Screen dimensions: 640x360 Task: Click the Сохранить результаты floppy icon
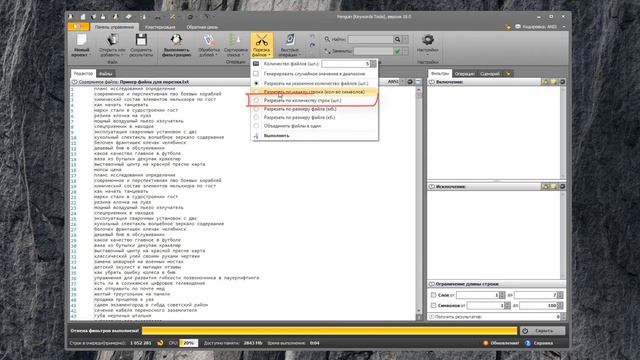point(141,40)
